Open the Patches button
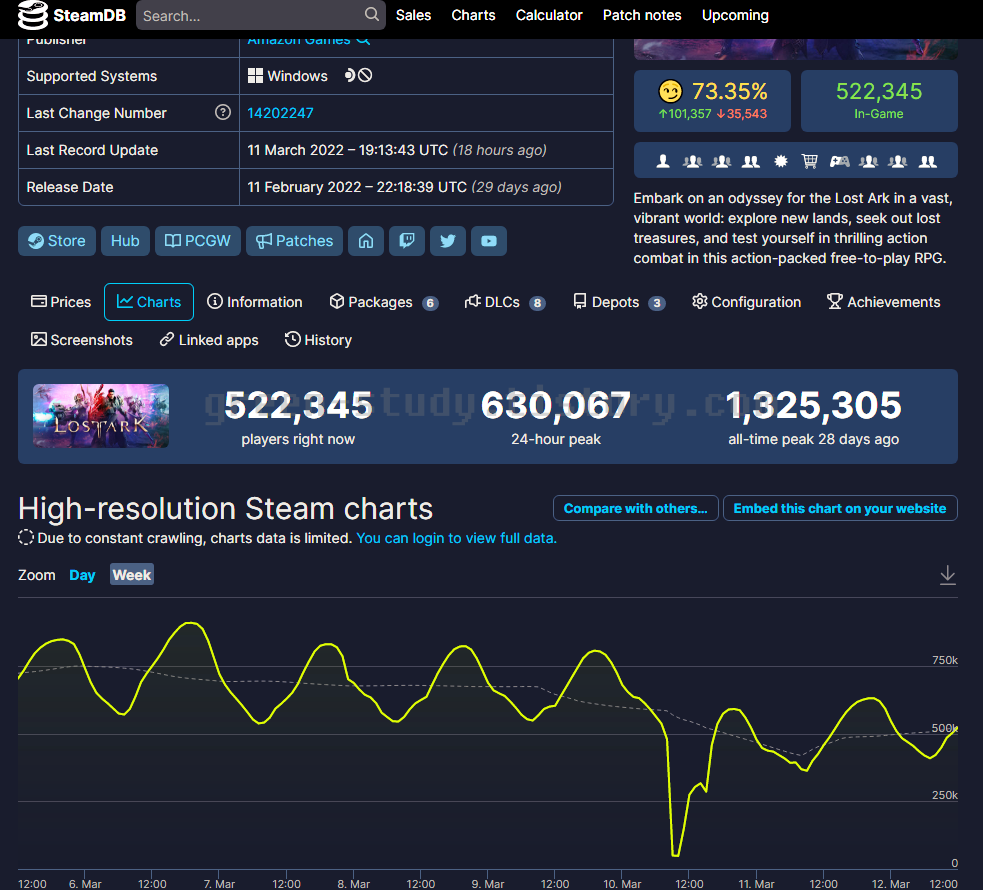This screenshot has height=890, width=983. click(295, 241)
